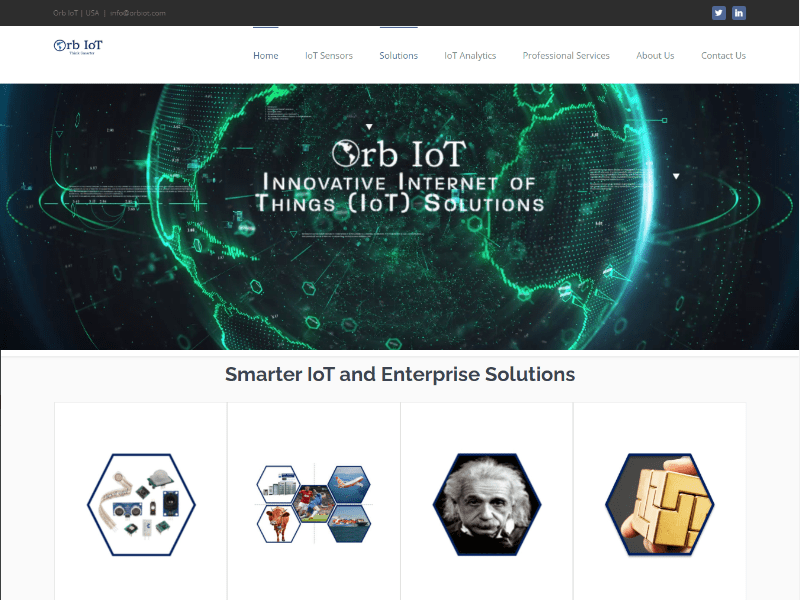Image resolution: width=800 pixels, height=600 pixels.
Task: Click the globe in hero Orb IoT logo
Action: (345, 153)
